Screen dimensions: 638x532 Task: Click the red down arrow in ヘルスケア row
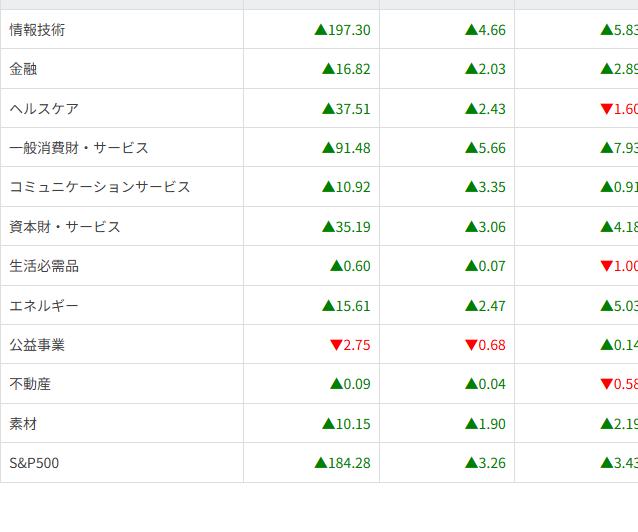(x=606, y=109)
